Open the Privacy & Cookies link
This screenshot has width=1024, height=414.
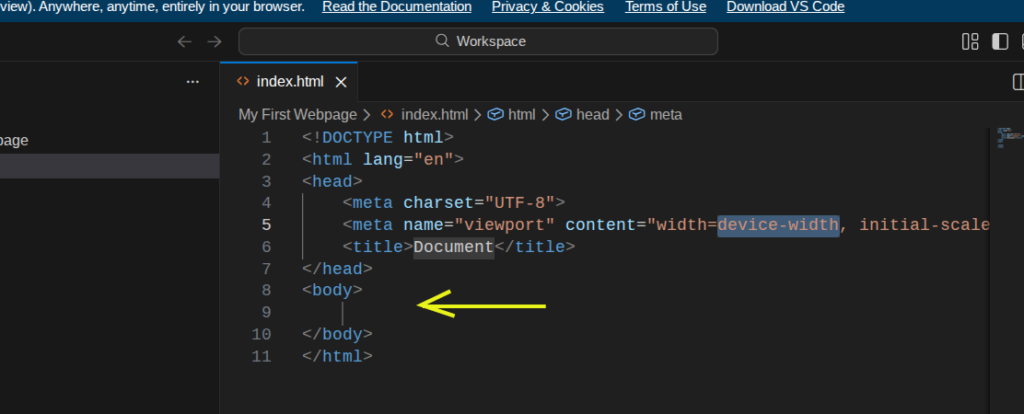pos(548,7)
